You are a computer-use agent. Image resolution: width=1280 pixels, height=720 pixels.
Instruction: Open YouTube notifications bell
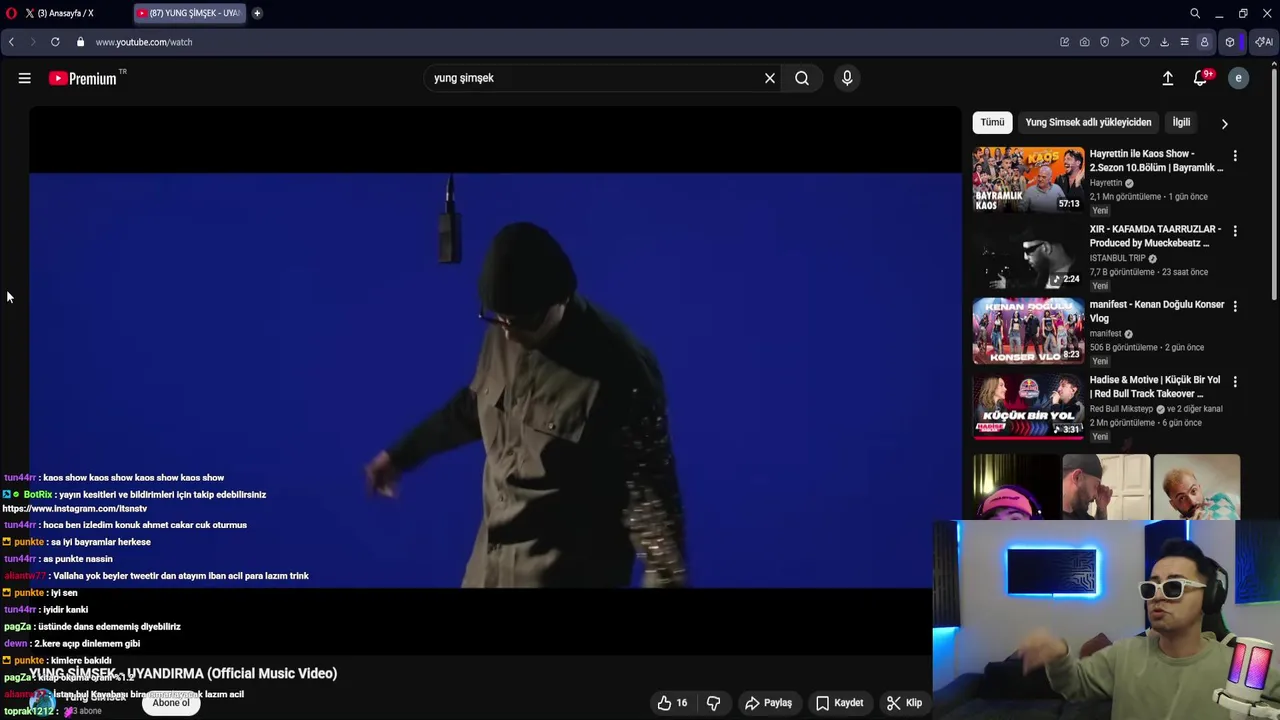click(x=1201, y=78)
